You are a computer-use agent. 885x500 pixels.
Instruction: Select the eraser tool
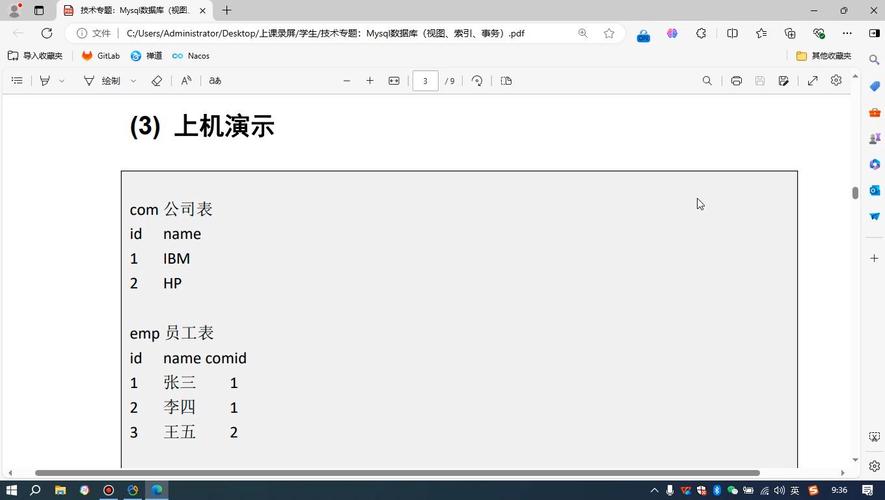coord(157,81)
